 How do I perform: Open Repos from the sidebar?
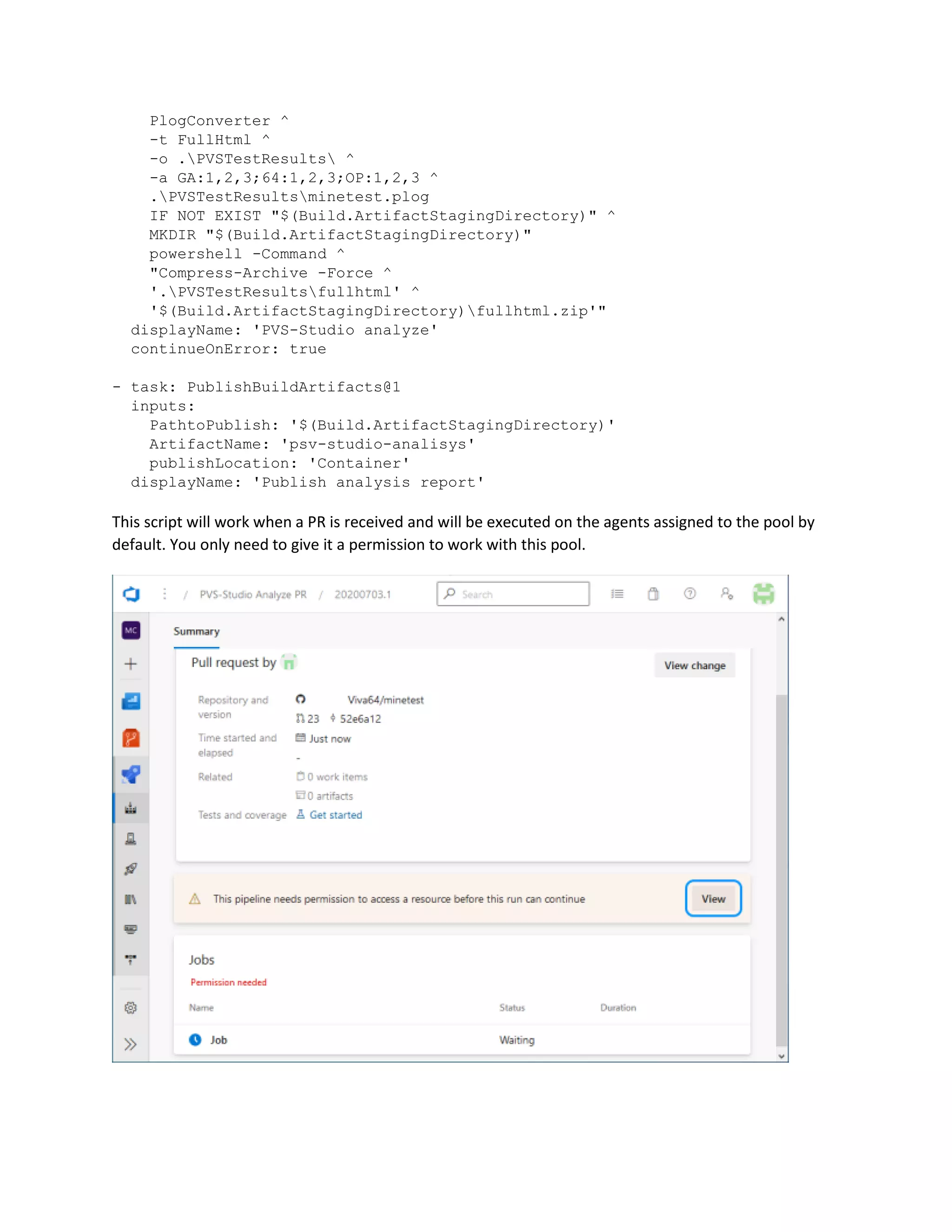click(x=131, y=738)
